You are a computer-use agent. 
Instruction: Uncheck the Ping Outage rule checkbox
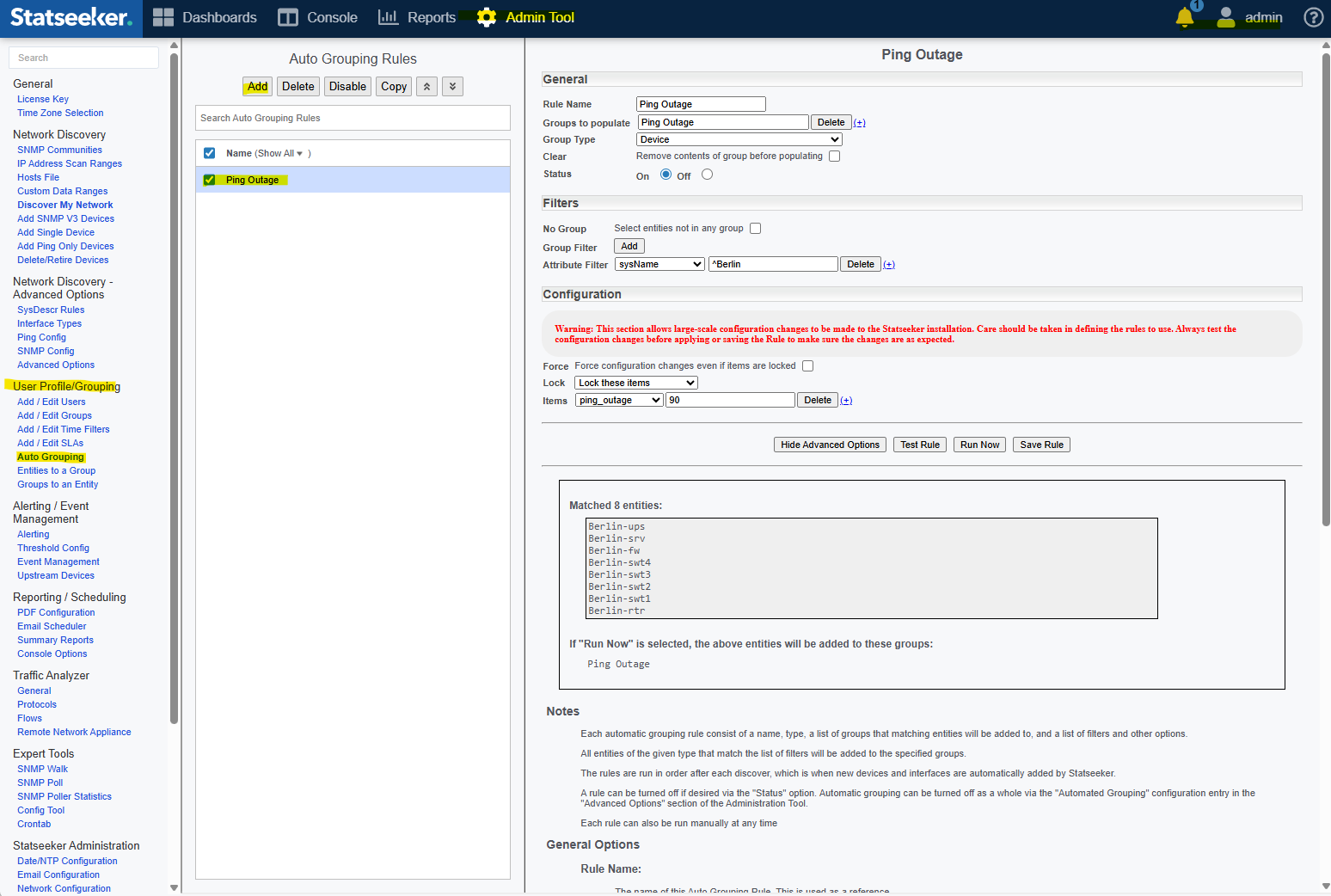pos(209,180)
